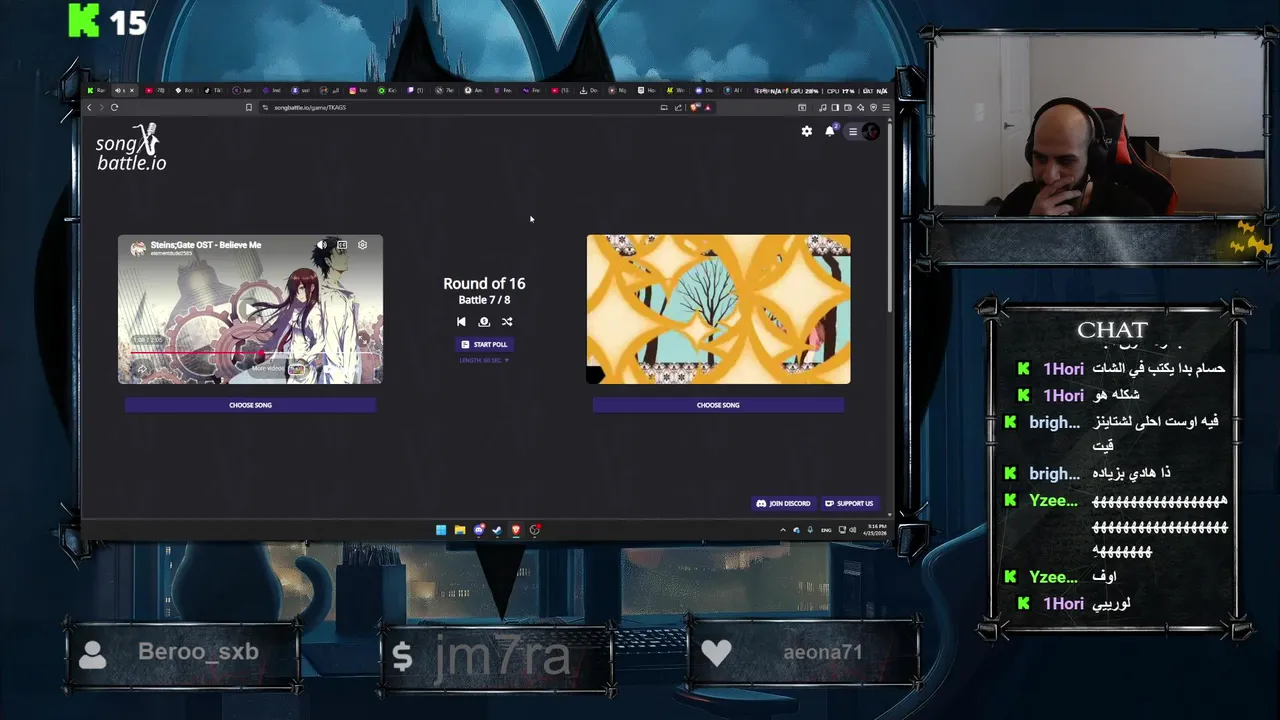Switch to the Discord browser tab

[x=702, y=90]
